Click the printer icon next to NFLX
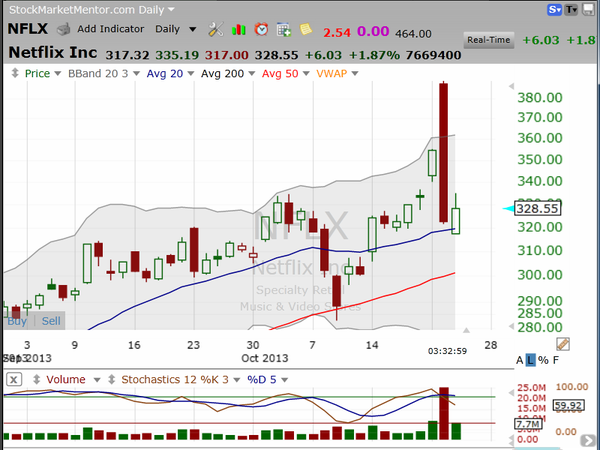 click(x=64, y=29)
